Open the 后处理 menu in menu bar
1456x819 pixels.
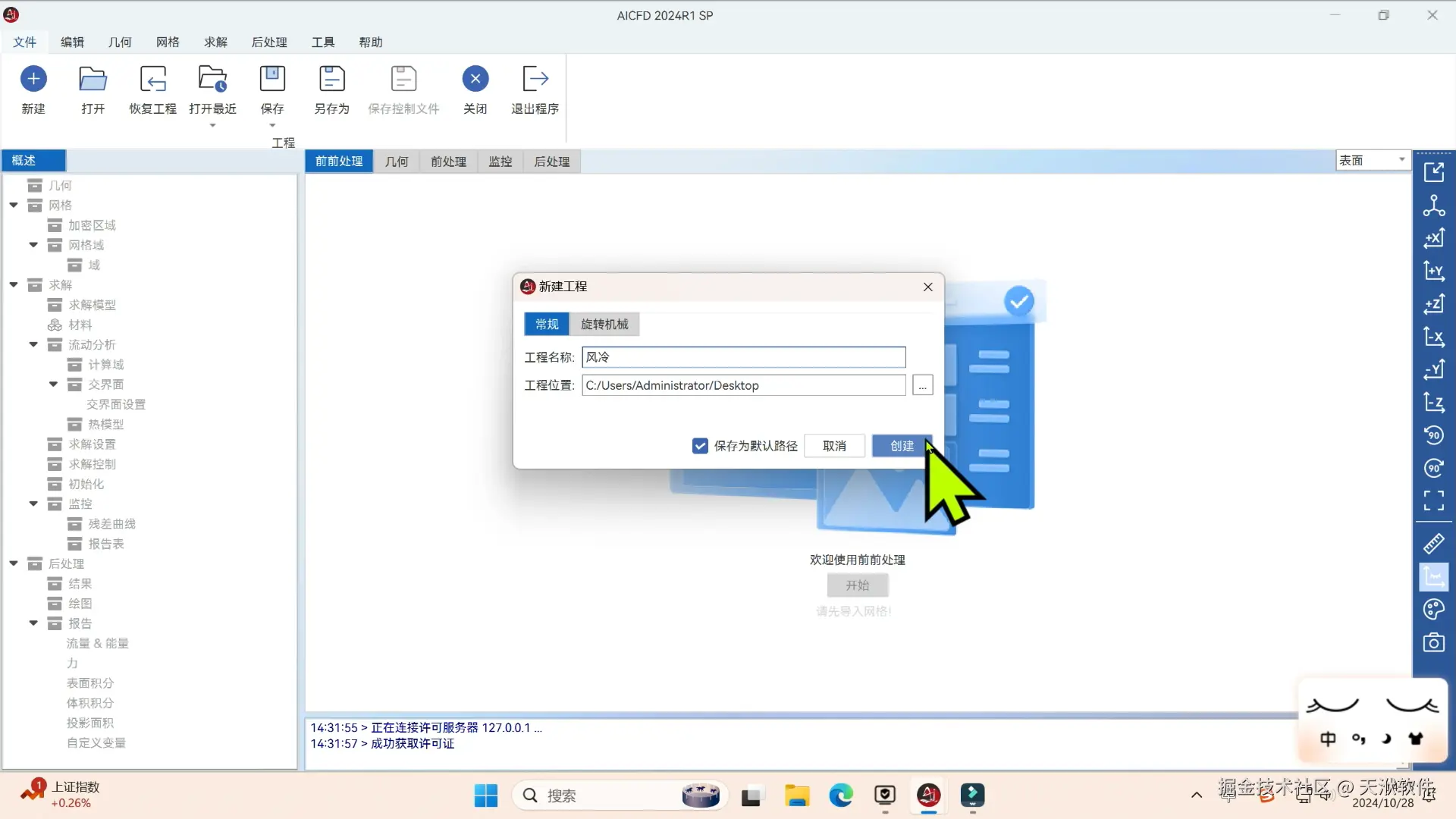coord(268,42)
